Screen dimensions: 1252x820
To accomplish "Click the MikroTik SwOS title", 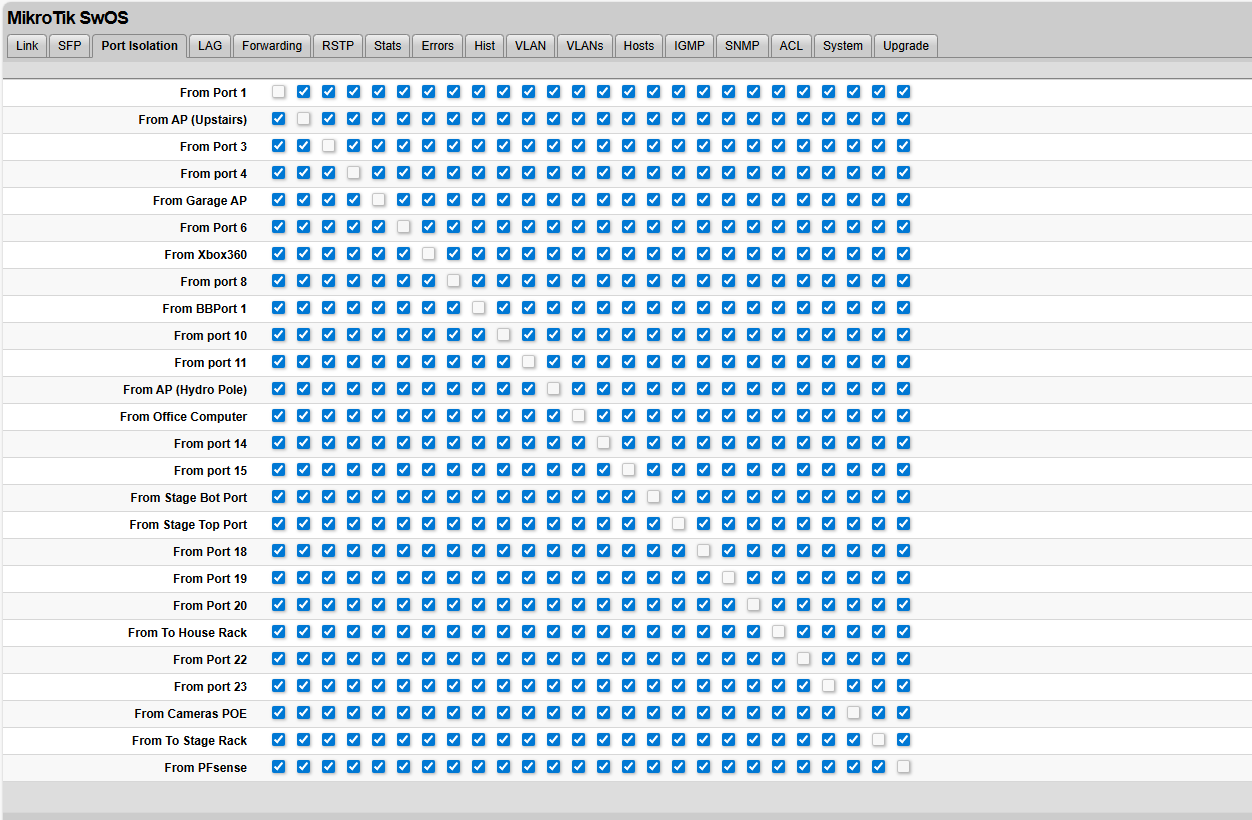I will click(x=68, y=18).
